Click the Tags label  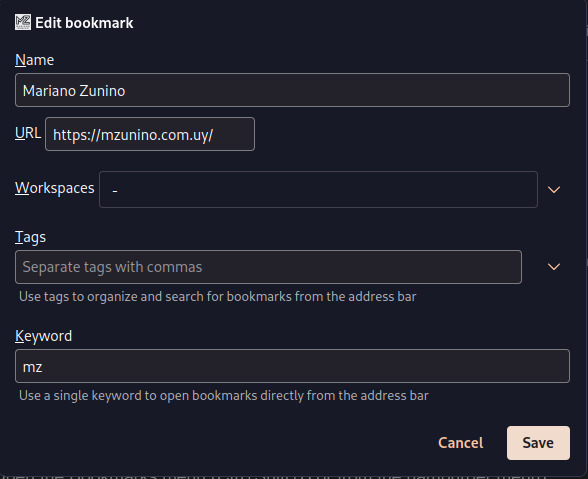(30, 237)
